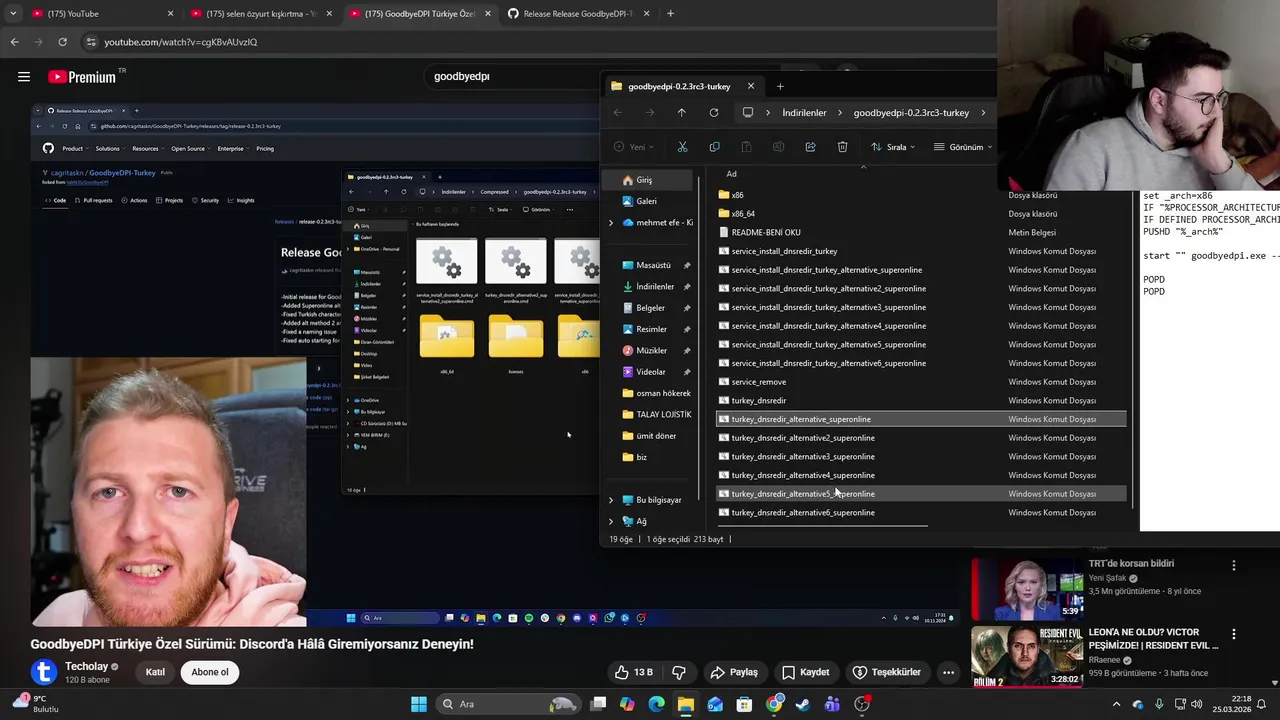Go back in the browser

click(14, 42)
